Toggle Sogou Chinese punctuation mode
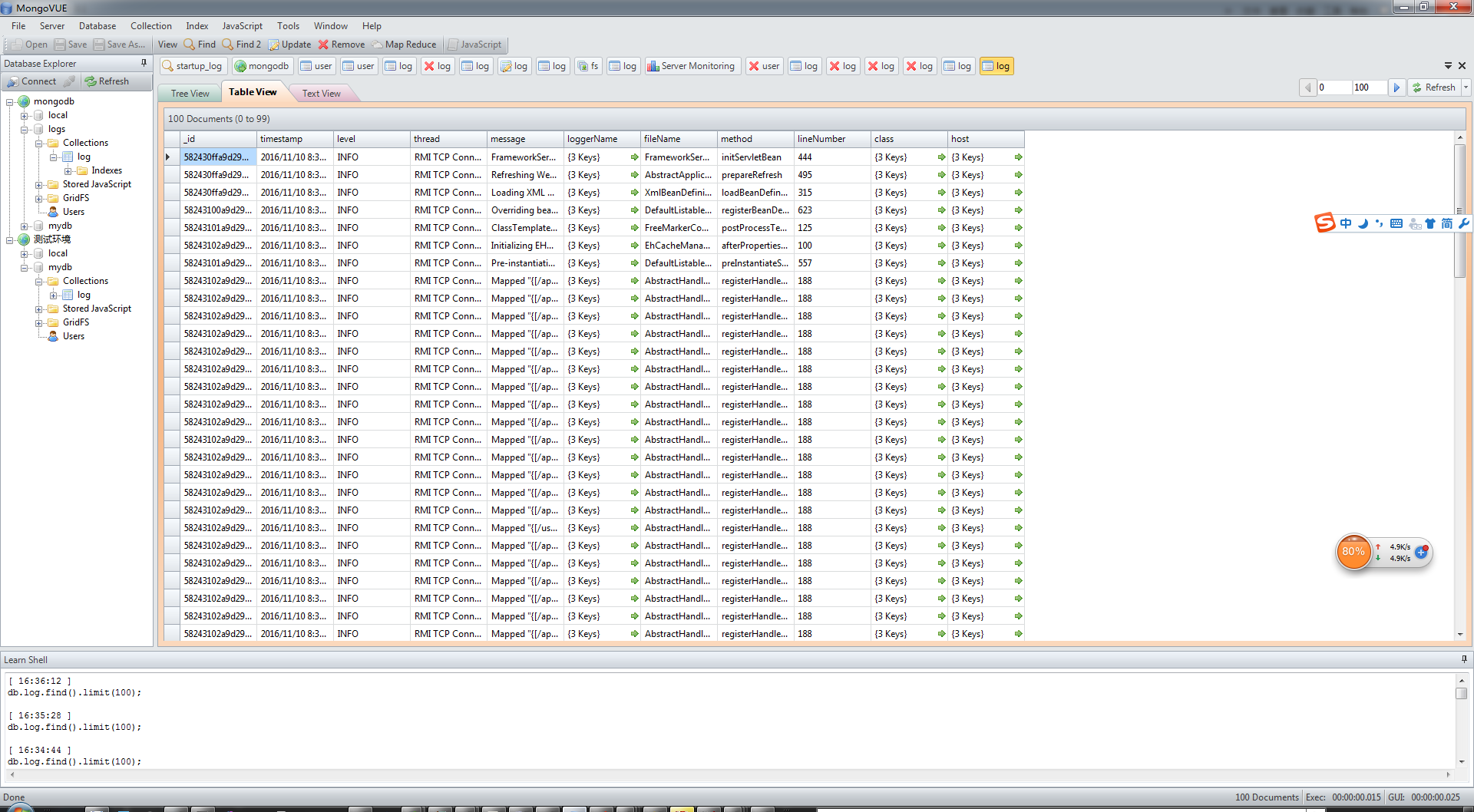1474x812 pixels. point(1380,223)
